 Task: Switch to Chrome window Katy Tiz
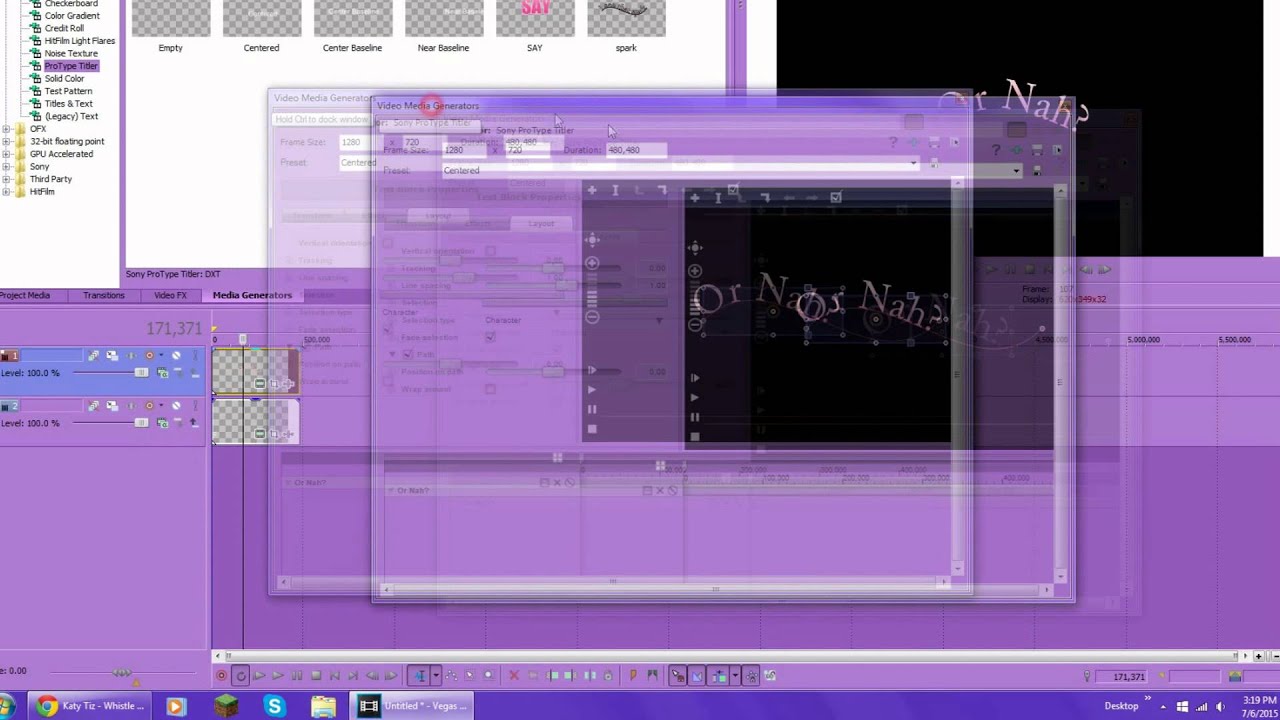click(90, 706)
